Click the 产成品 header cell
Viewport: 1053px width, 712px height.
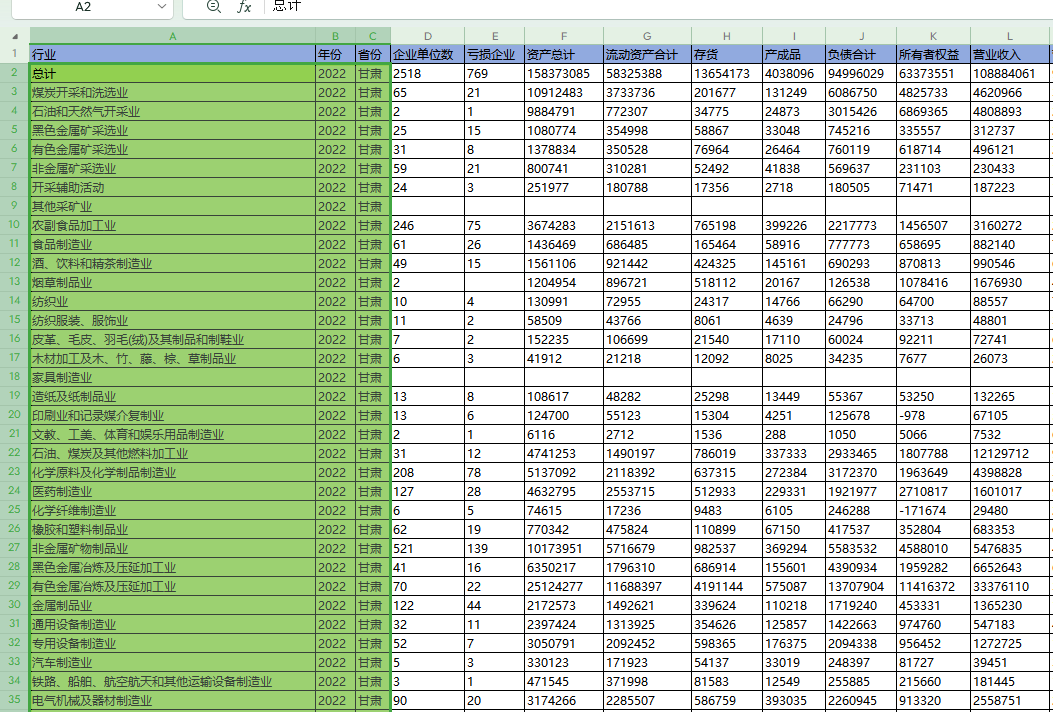(794, 54)
